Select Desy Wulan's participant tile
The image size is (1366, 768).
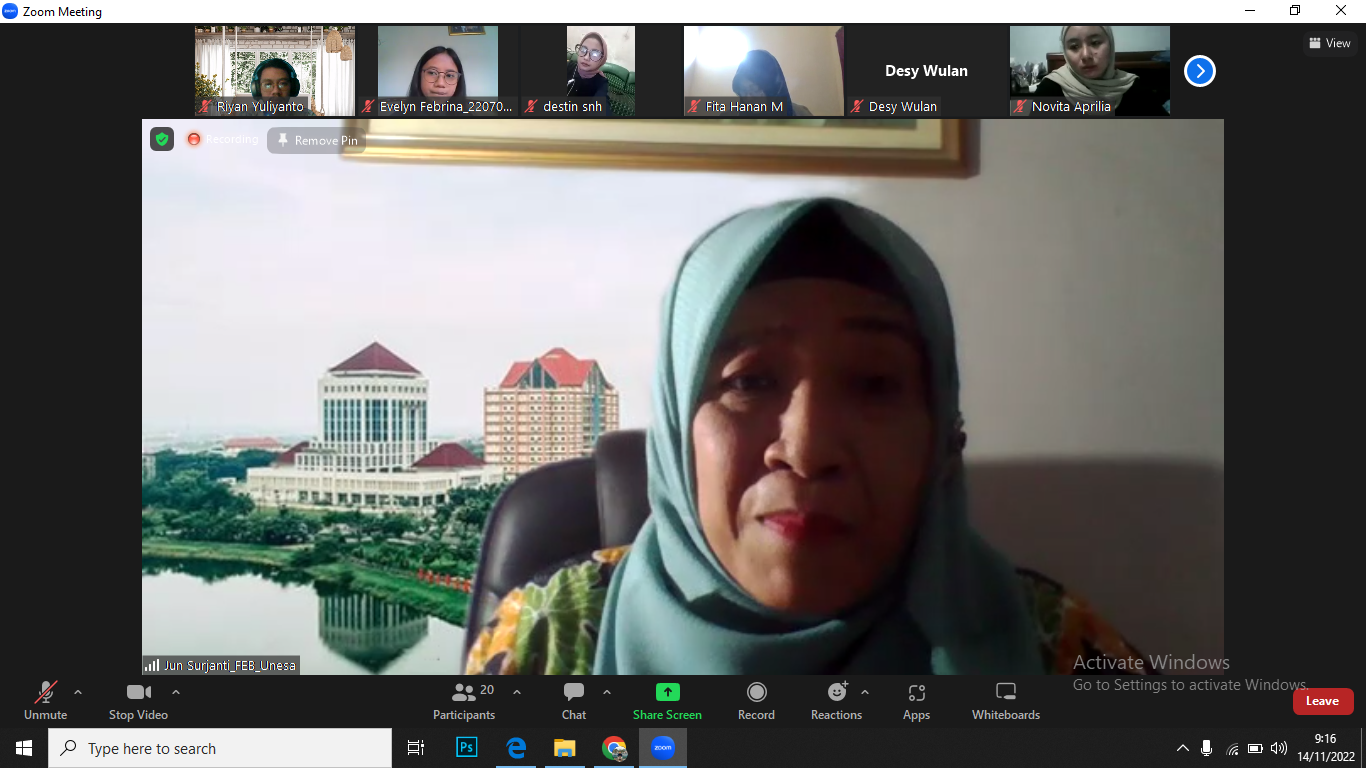[927, 71]
